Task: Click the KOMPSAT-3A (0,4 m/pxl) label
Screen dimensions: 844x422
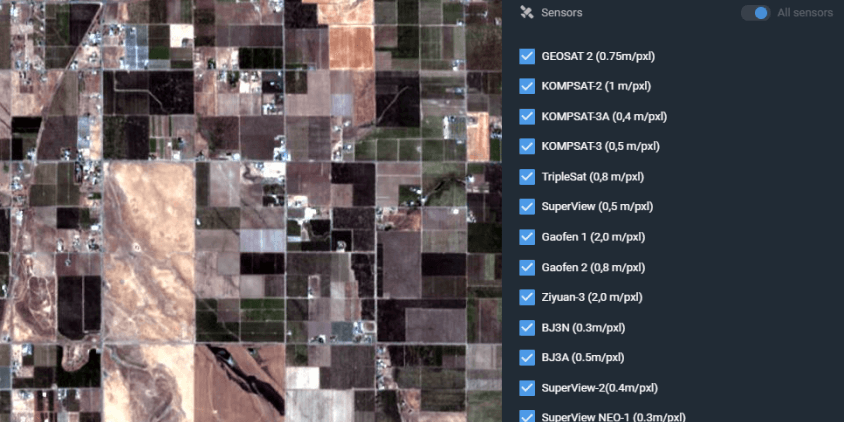Action: point(604,116)
